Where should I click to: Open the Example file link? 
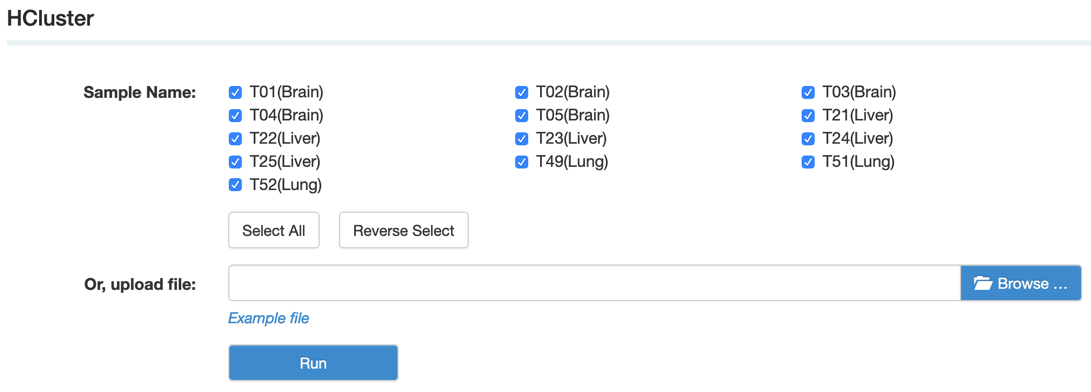(x=269, y=318)
